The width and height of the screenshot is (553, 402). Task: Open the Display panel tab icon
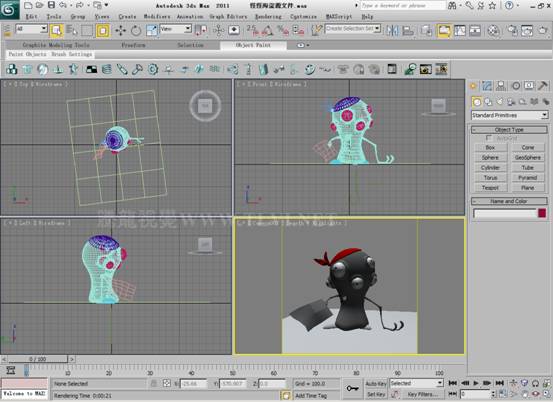pos(529,85)
